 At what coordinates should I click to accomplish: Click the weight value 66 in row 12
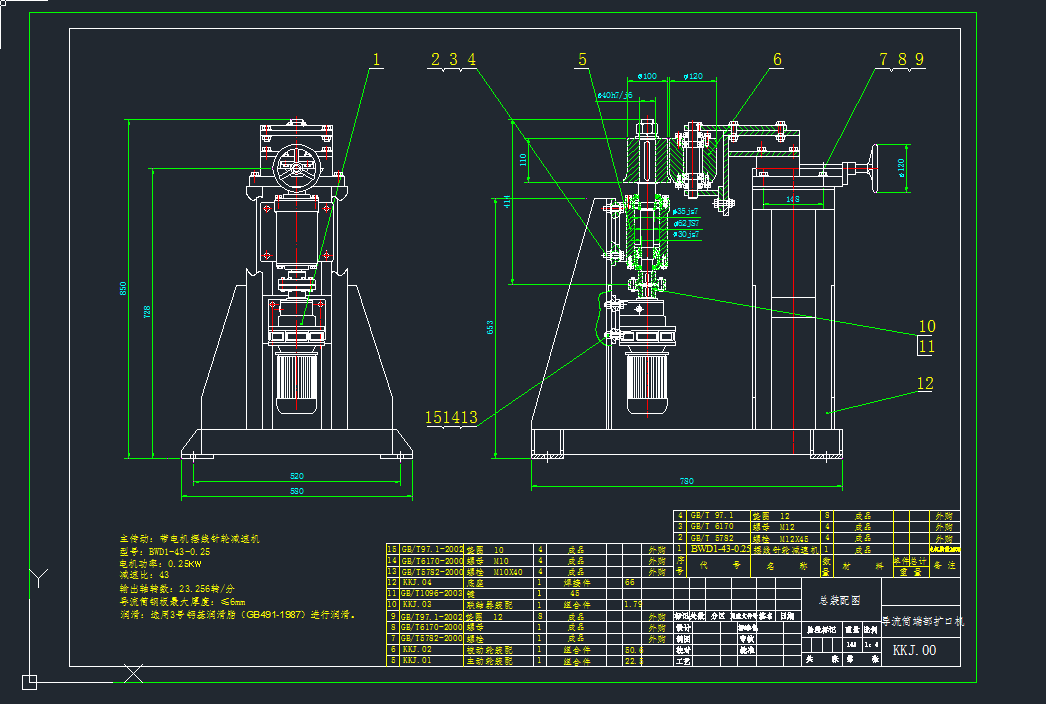tap(630, 583)
